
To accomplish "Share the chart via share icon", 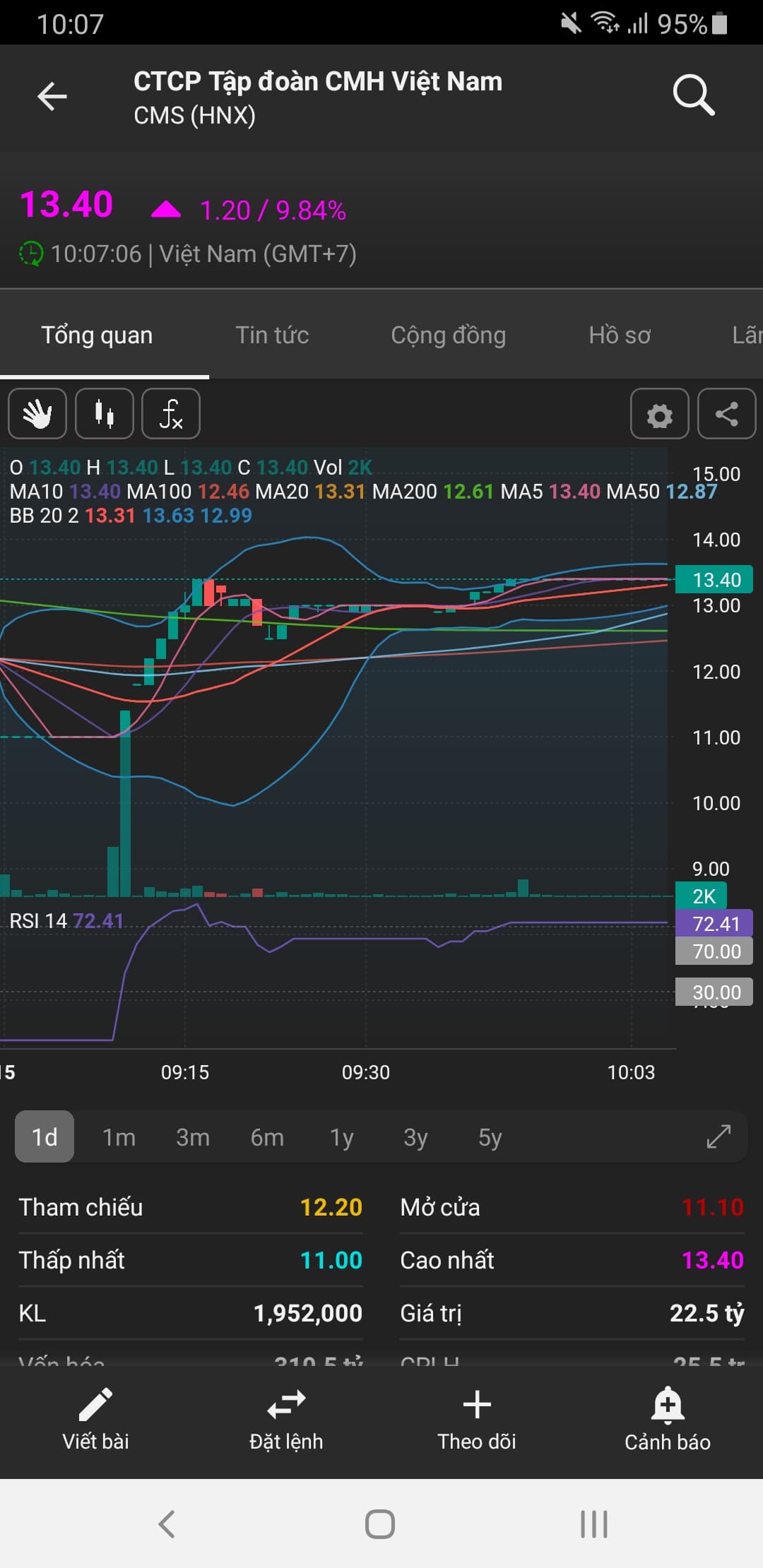I will pyautogui.click(x=726, y=414).
